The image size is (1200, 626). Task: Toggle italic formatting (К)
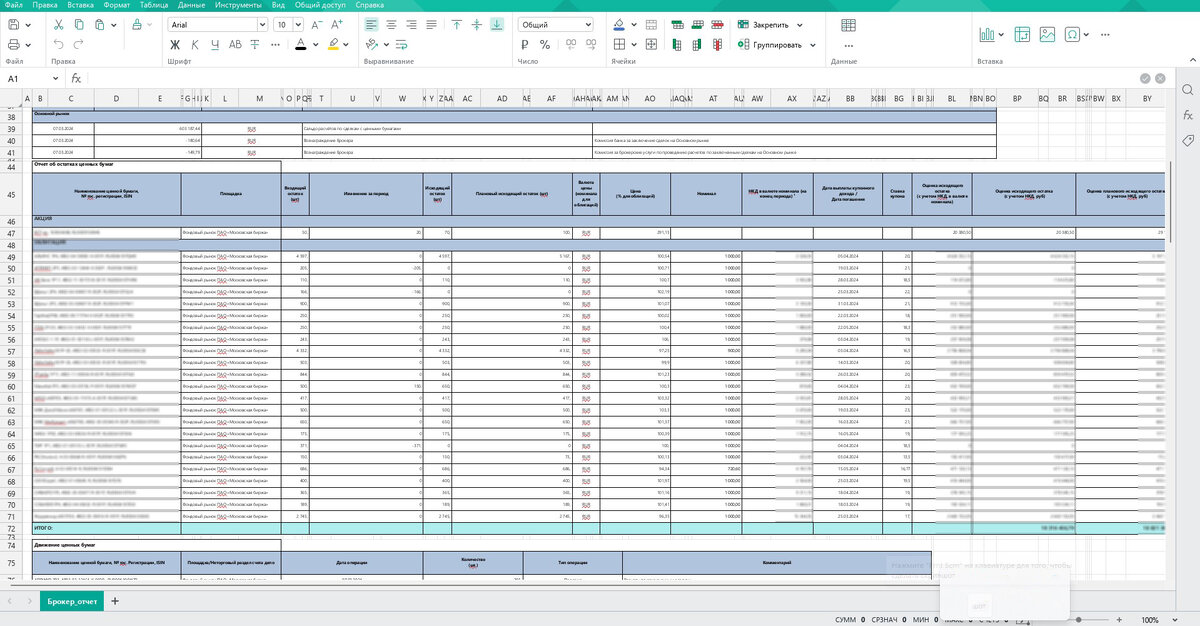(195, 44)
